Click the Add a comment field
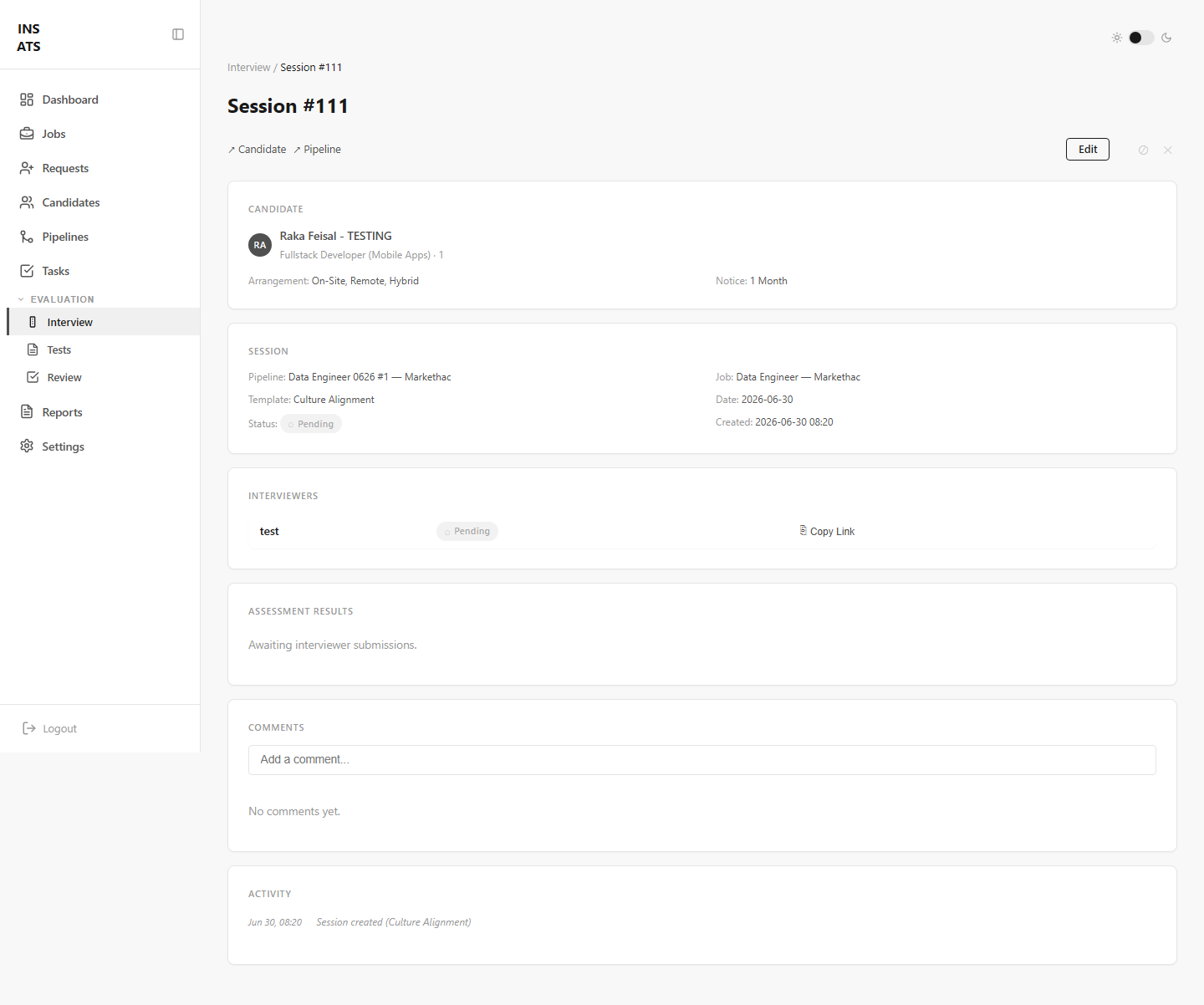Screen dimensions: 1204x1005 coord(702,760)
